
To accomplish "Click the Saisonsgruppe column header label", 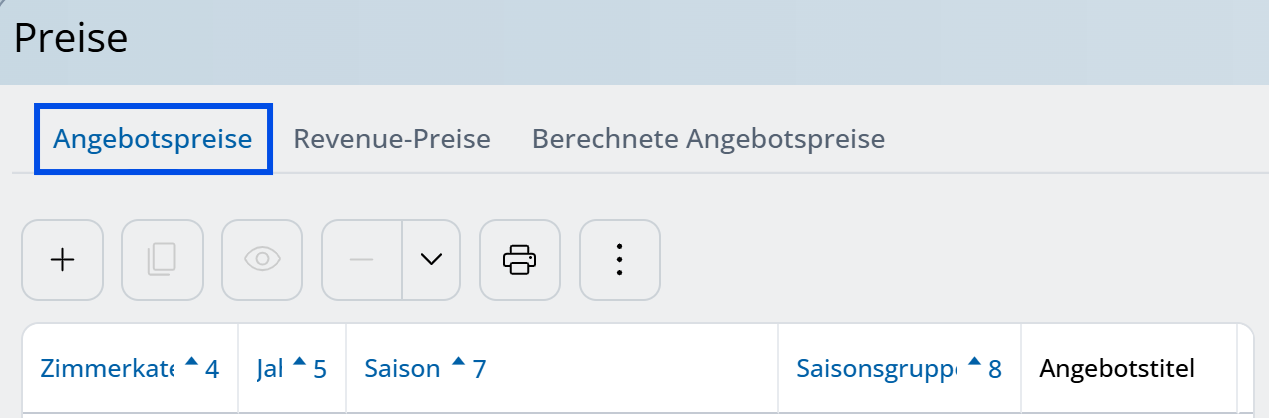I will click(x=876, y=369).
